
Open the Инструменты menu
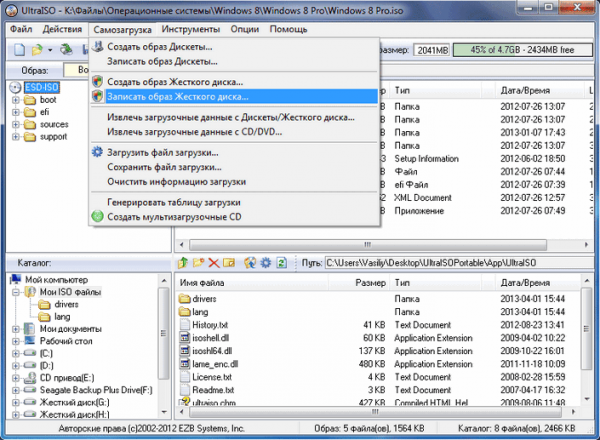click(x=191, y=29)
